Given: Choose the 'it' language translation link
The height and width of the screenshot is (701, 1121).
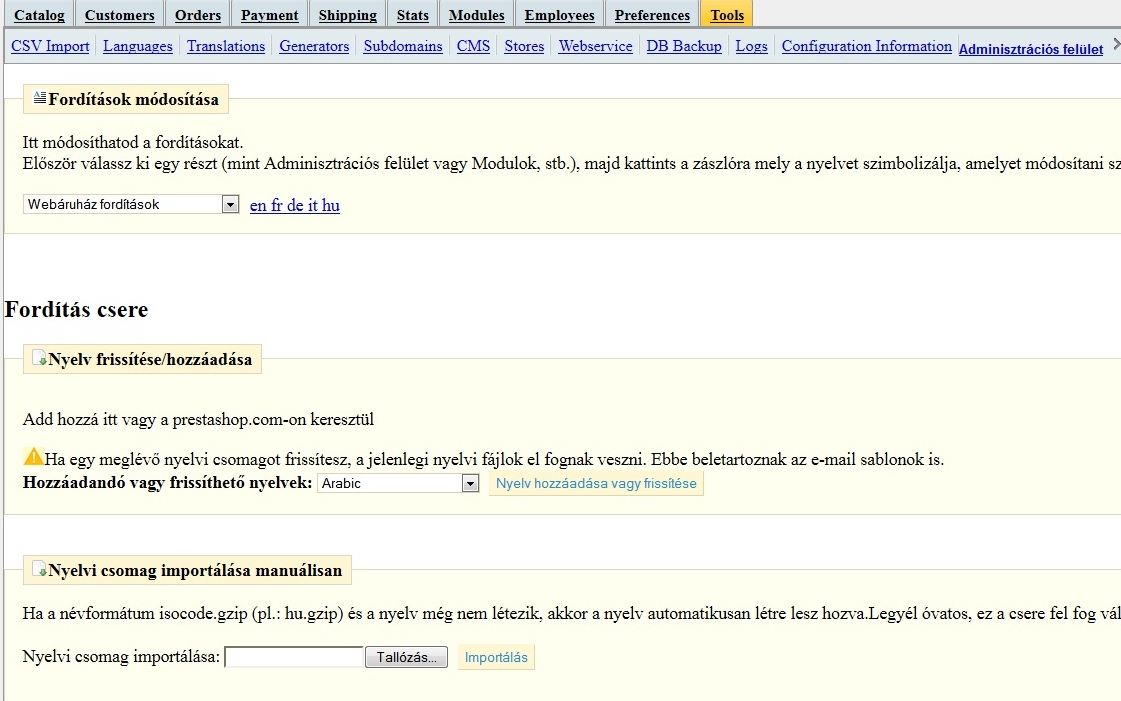Looking at the screenshot, I should click(312, 206).
